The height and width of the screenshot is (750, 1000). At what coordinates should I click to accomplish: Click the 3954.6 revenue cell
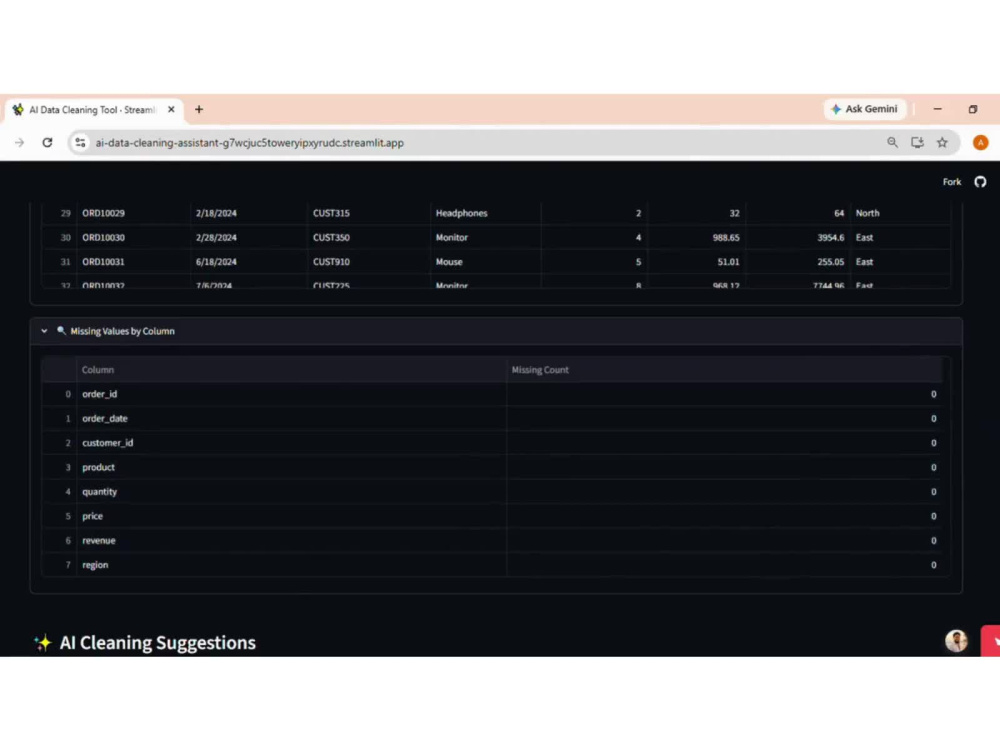click(798, 237)
